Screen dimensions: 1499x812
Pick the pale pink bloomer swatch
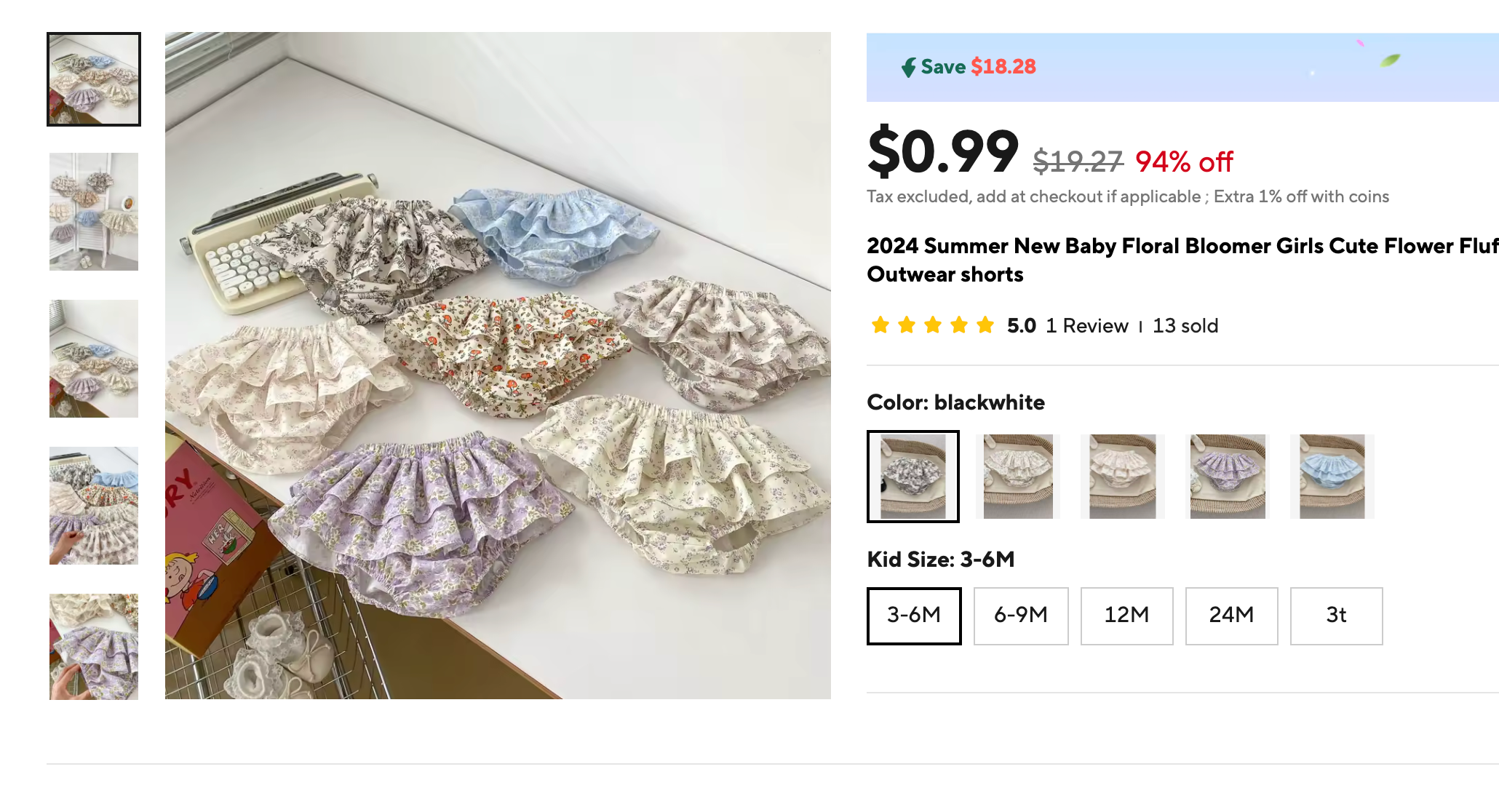[x=1122, y=477]
